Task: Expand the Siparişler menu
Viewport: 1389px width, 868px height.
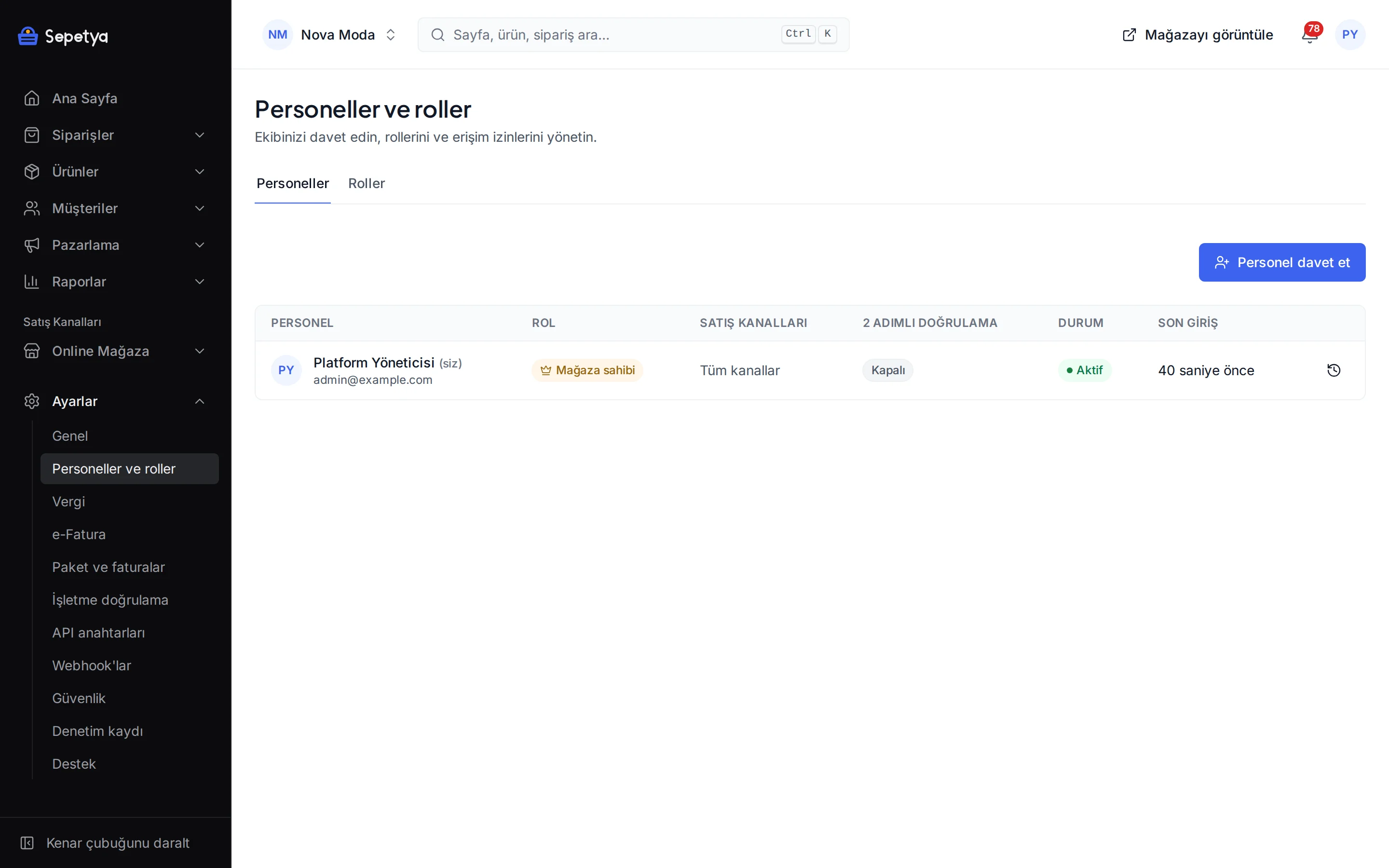Action: click(115, 135)
